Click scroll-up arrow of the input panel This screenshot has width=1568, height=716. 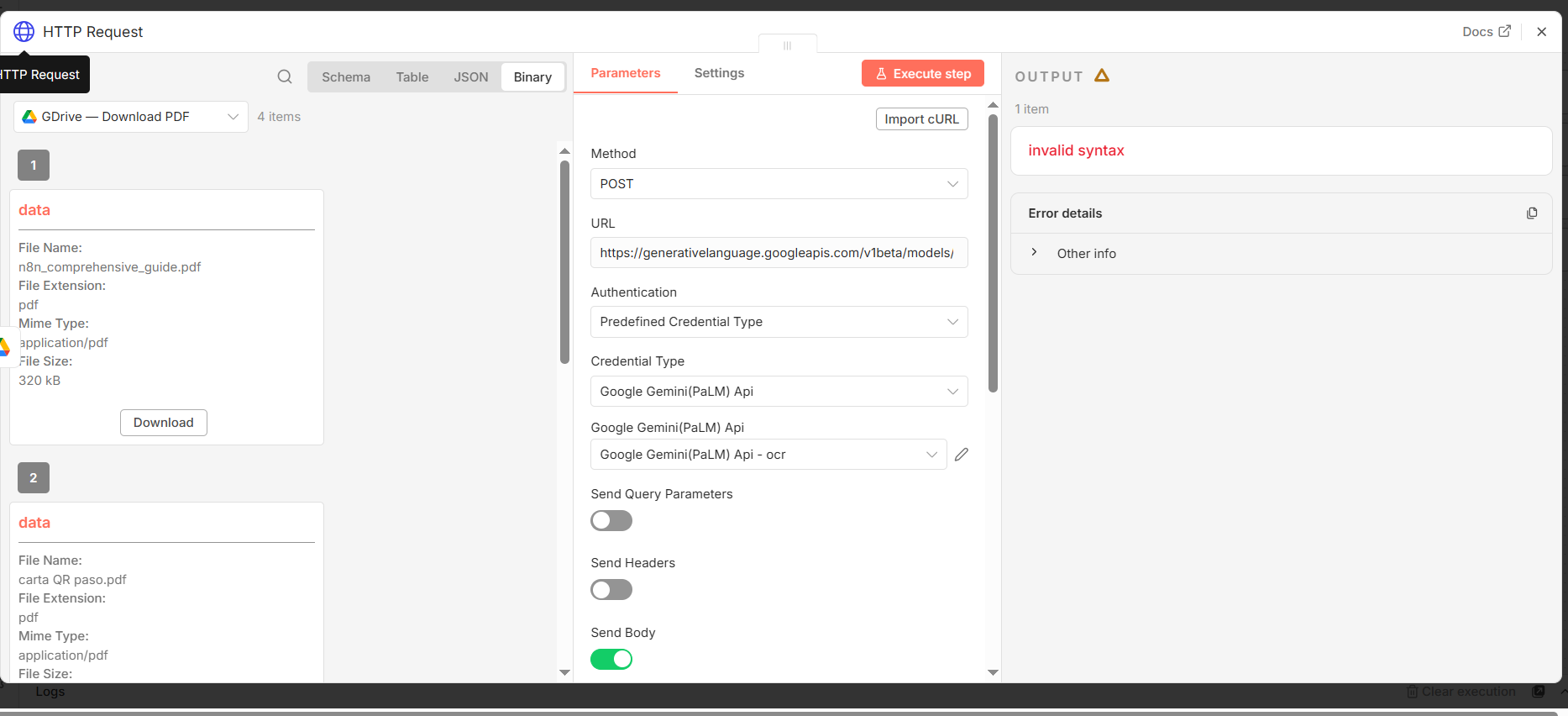click(564, 151)
